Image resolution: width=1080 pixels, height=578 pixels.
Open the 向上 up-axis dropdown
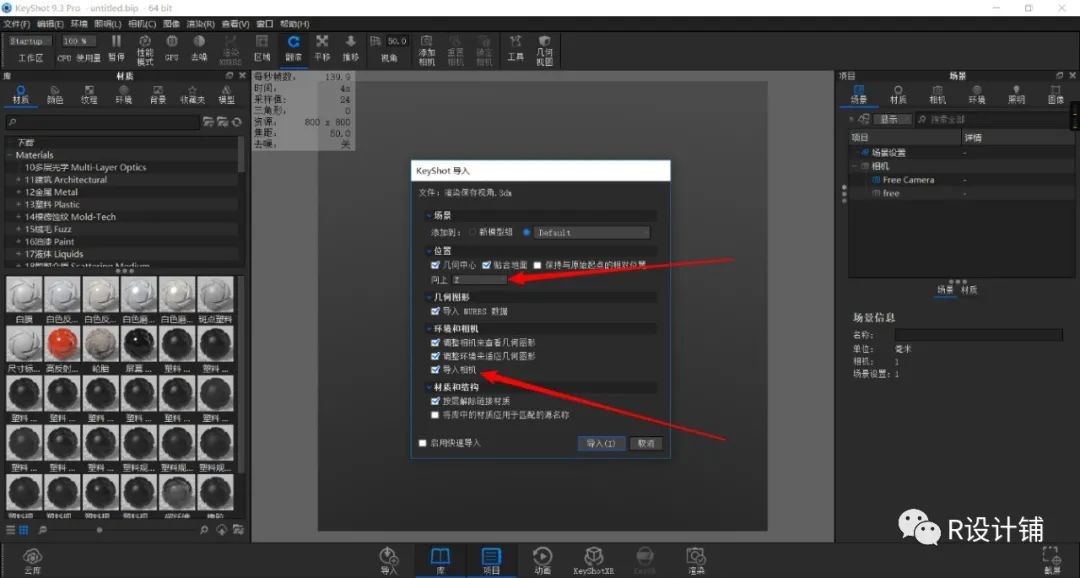click(x=479, y=280)
